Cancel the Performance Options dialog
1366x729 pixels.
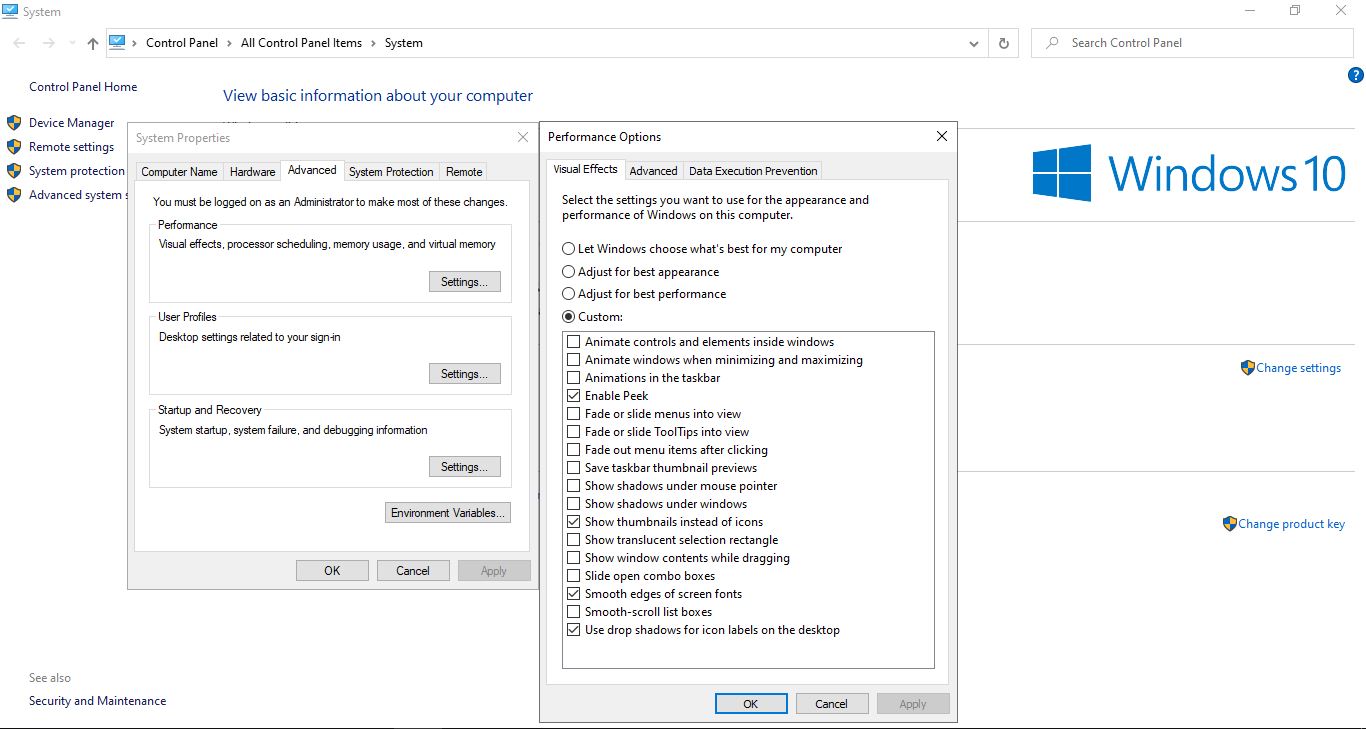831,704
